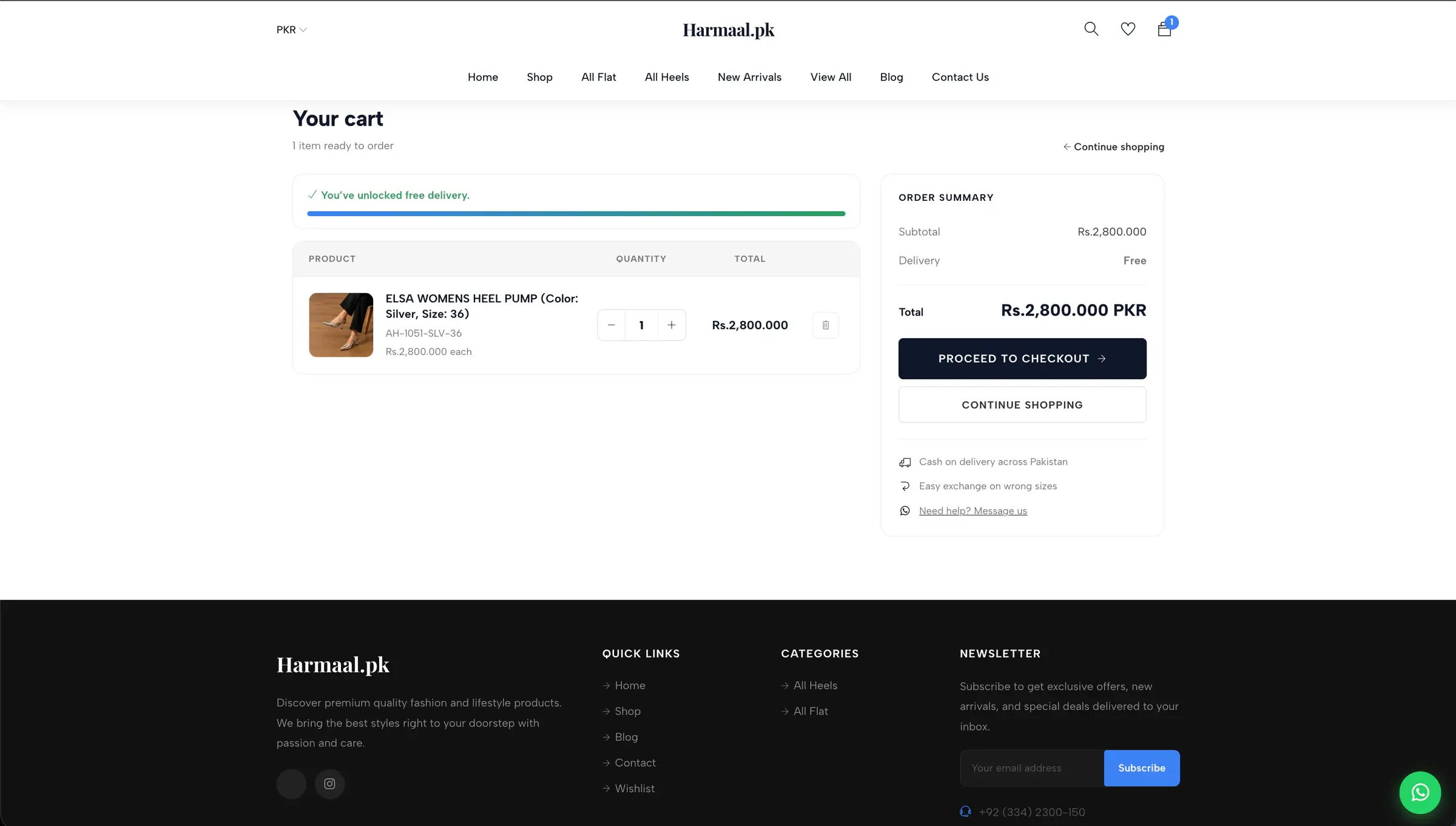Click the outlined Continue Shopping button
The image size is (1456, 826).
tap(1022, 405)
